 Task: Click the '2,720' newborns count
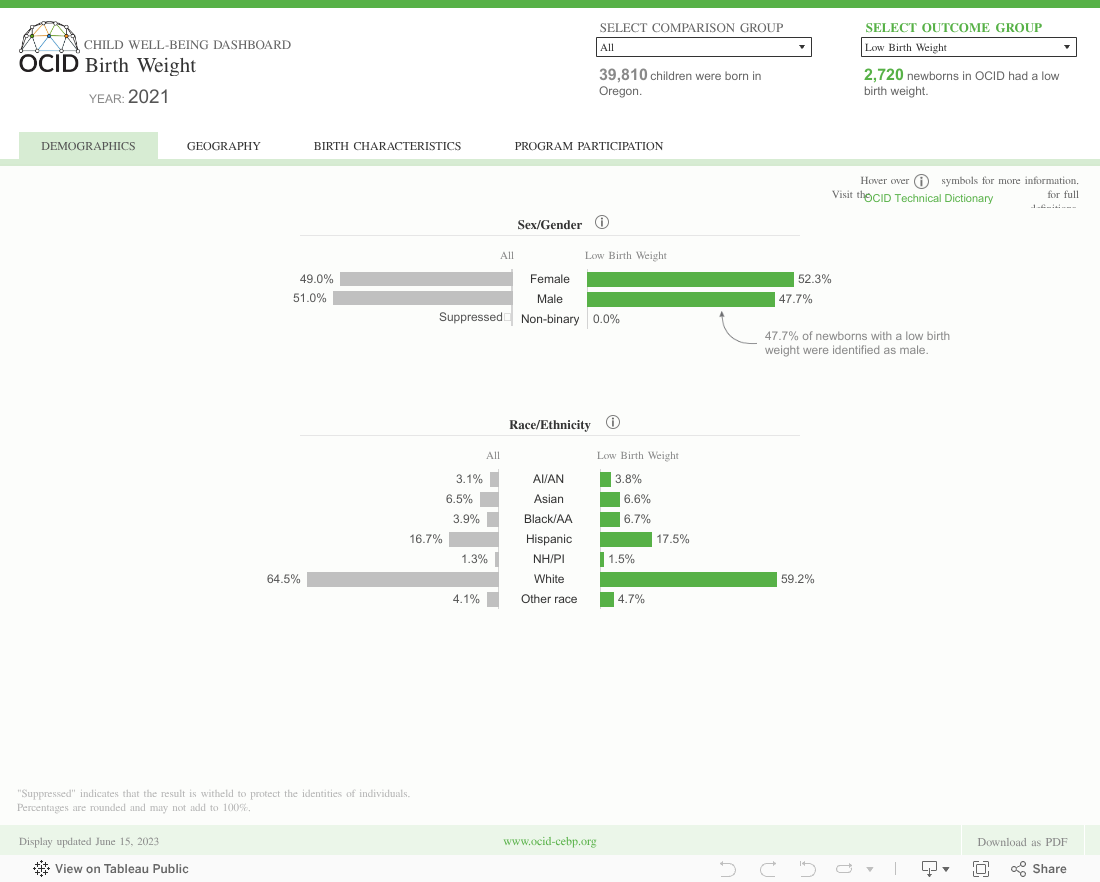click(883, 75)
